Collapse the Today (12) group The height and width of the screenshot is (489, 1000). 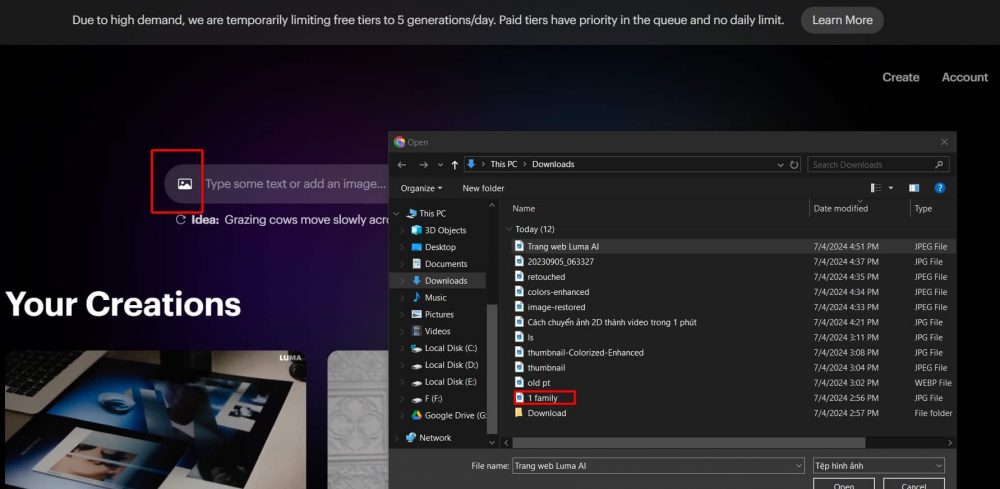pos(509,229)
